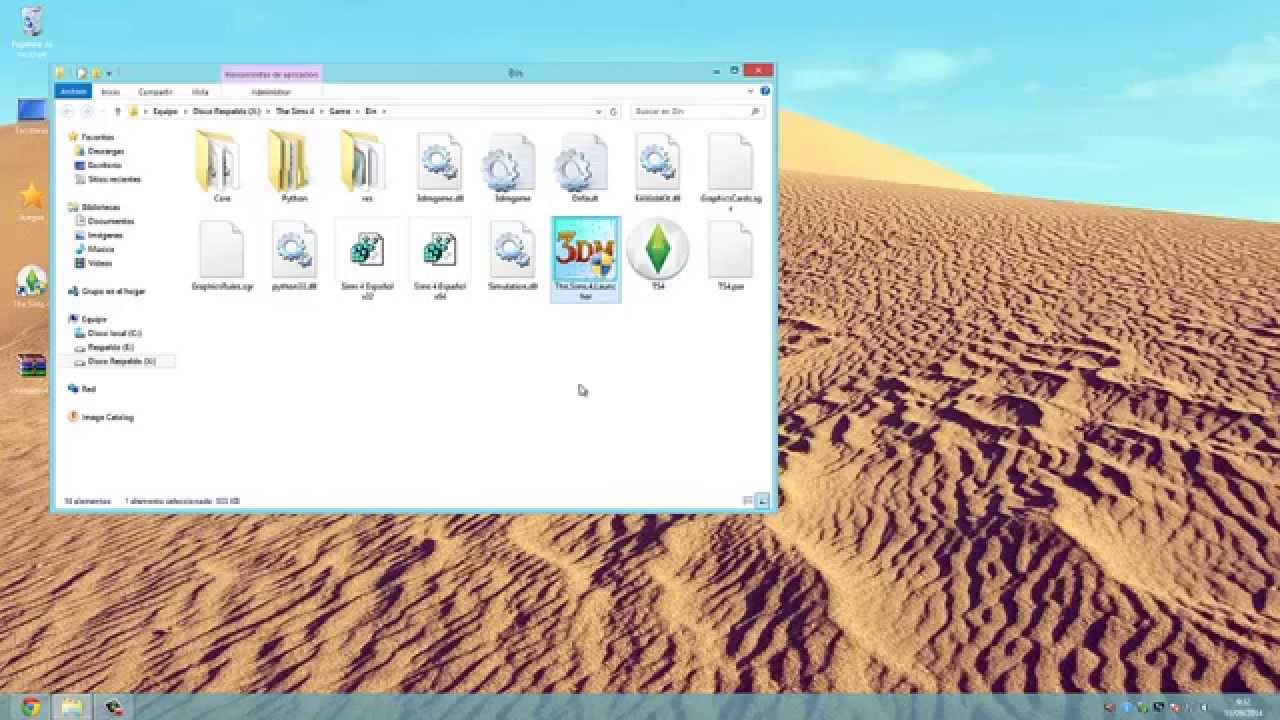Switch to details view in status bar
The width and height of the screenshot is (1280, 720).
pyautogui.click(x=748, y=500)
